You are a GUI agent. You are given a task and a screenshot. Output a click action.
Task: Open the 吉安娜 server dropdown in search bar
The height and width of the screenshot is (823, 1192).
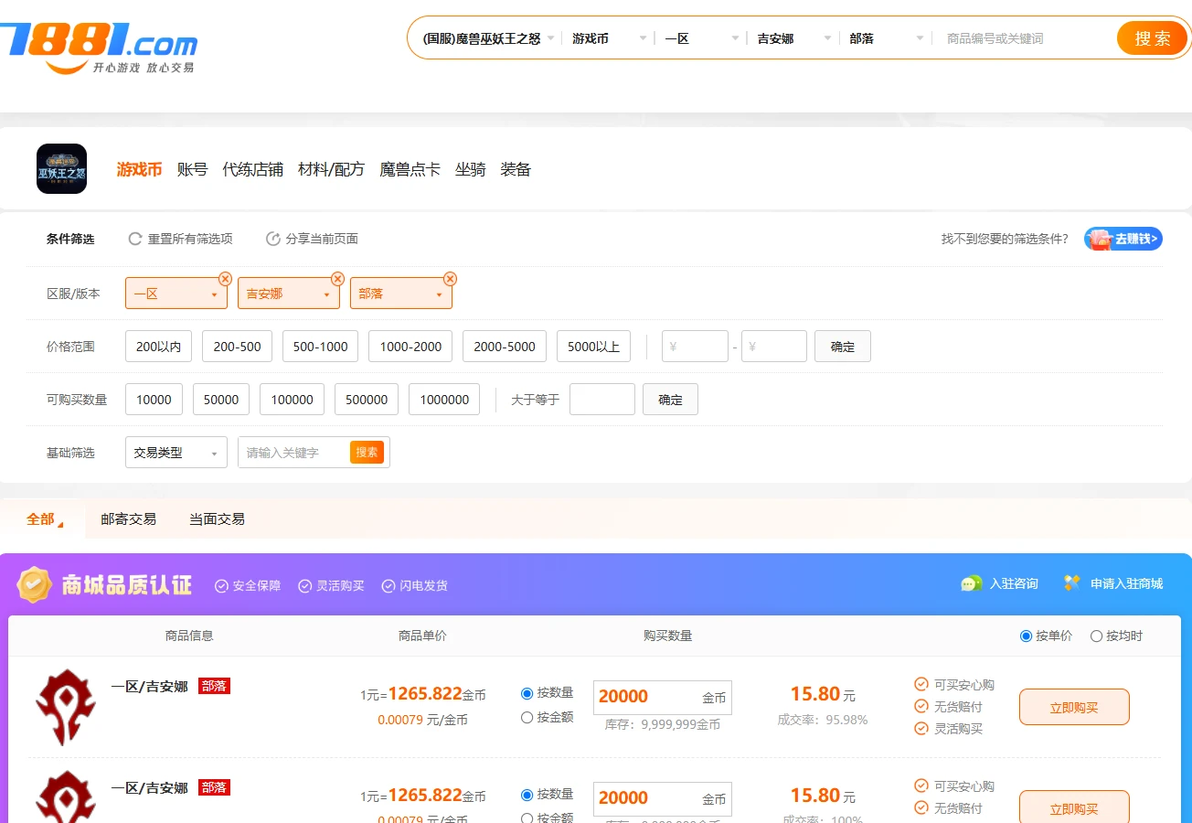coord(794,38)
